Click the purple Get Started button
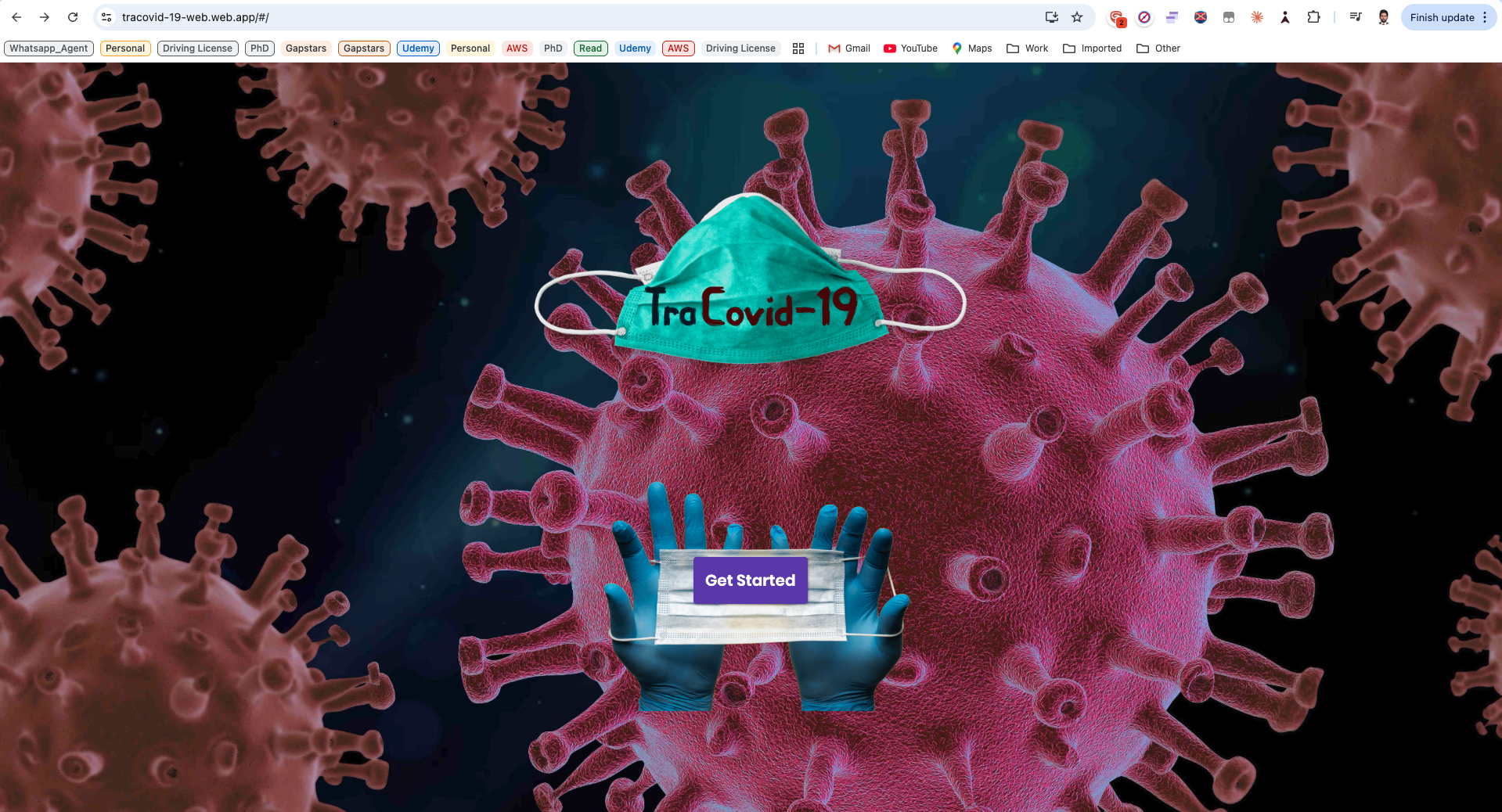Screen dimensions: 1502x812 [750, 580]
